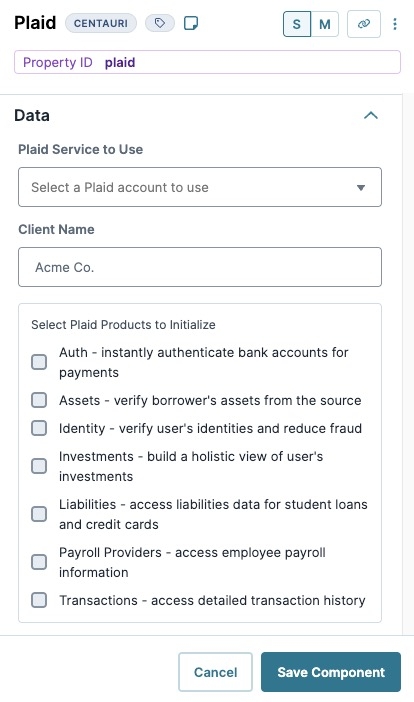This screenshot has width=414, height=702.
Task: Click the link chain icon button
Action: [x=364, y=24]
